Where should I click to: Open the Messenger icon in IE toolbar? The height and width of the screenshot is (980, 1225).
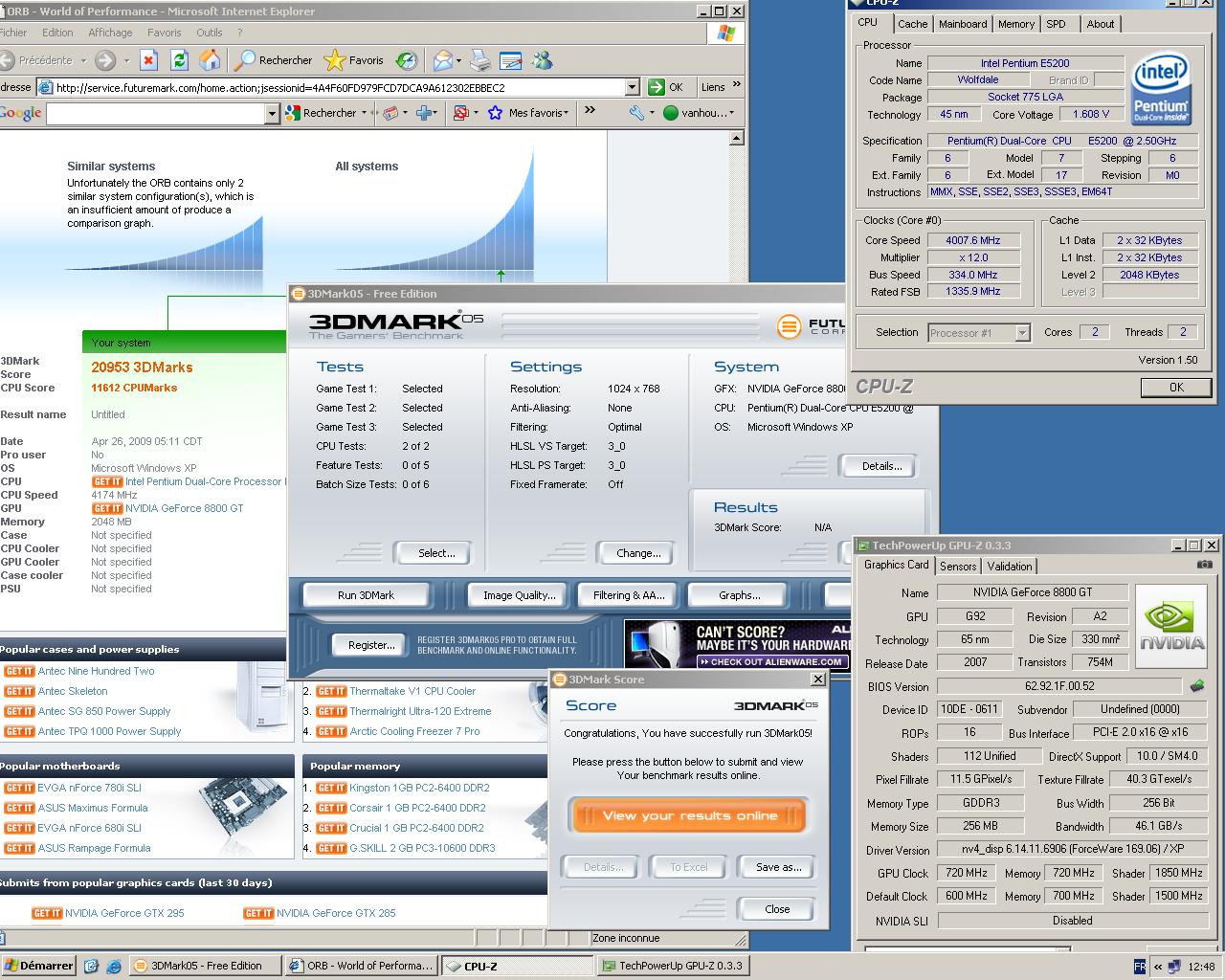542,60
